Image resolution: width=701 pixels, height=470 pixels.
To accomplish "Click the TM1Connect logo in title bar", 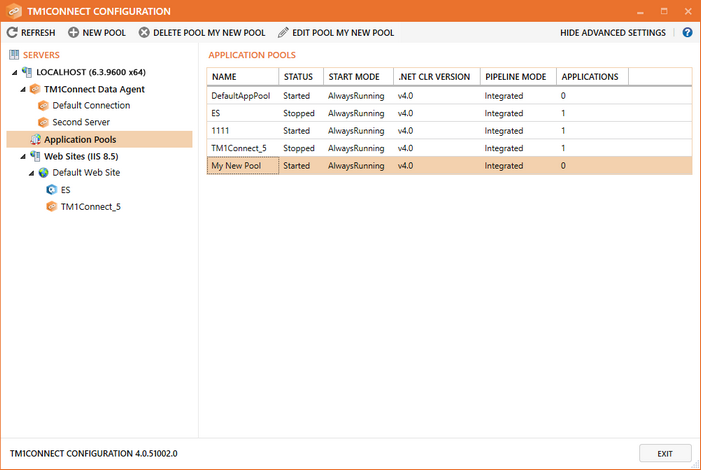I will 13,11.
